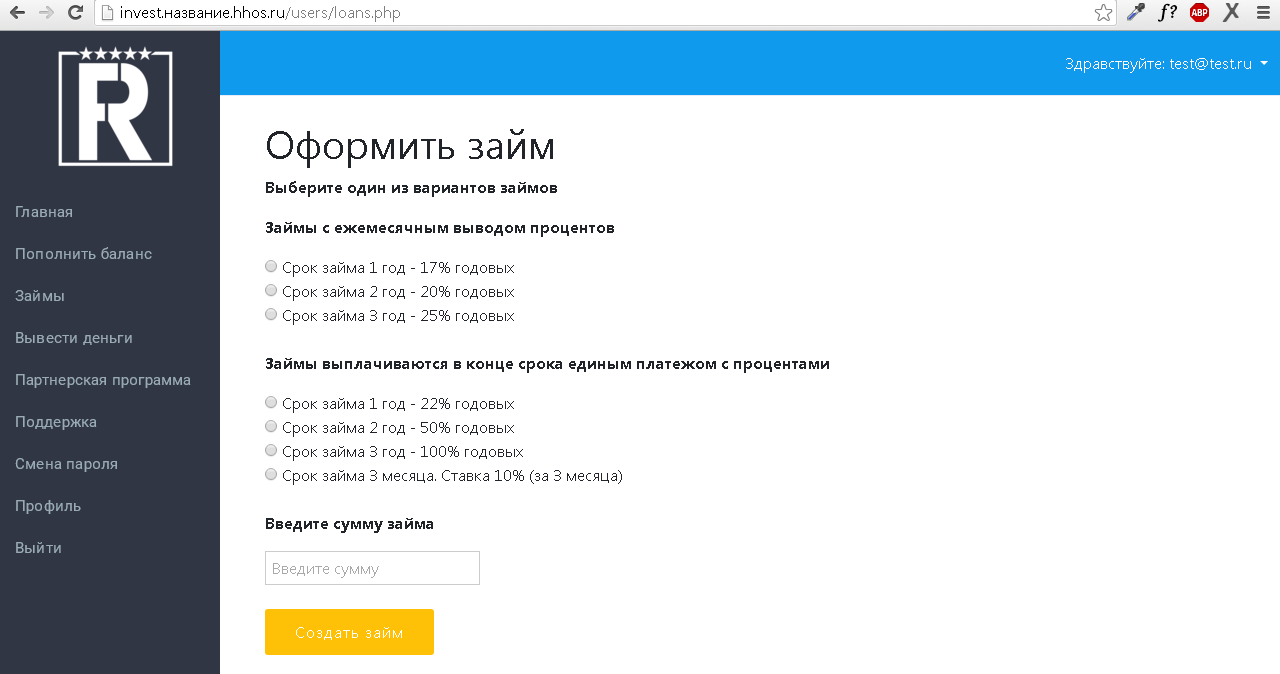This screenshot has height=674, width=1280.
Task: Expand the test@test.ru user dropdown
Action: (x=1166, y=63)
